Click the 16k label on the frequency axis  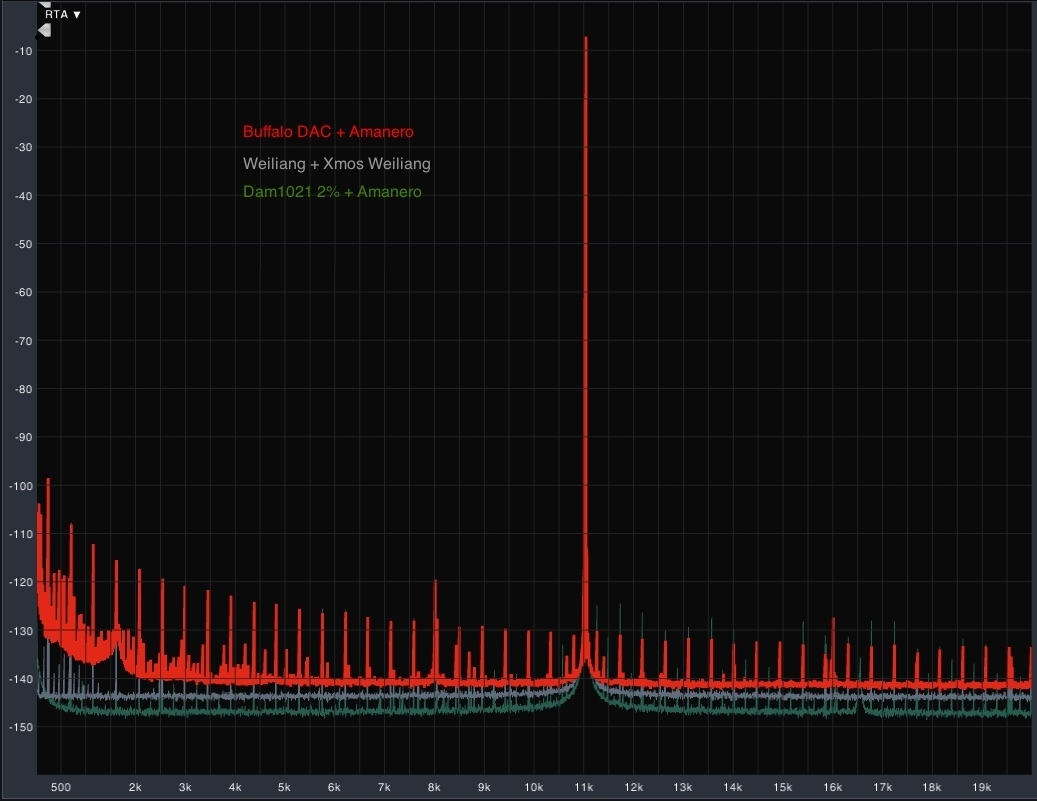pyautogui.click(x=832, y=787)
